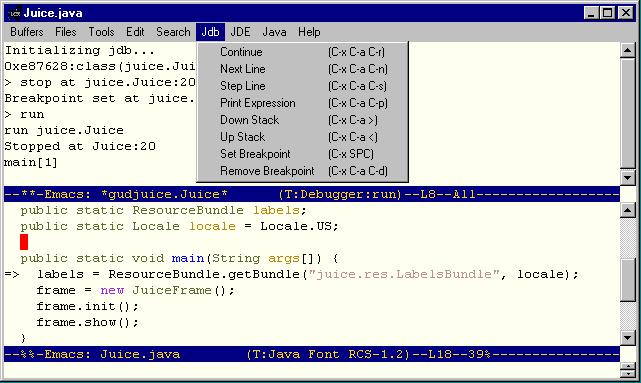Viewport: 641px width, 383px height.
Task: Click the down arrow of Juice.java pane scrollbar
Action: (x=627, y=338)
